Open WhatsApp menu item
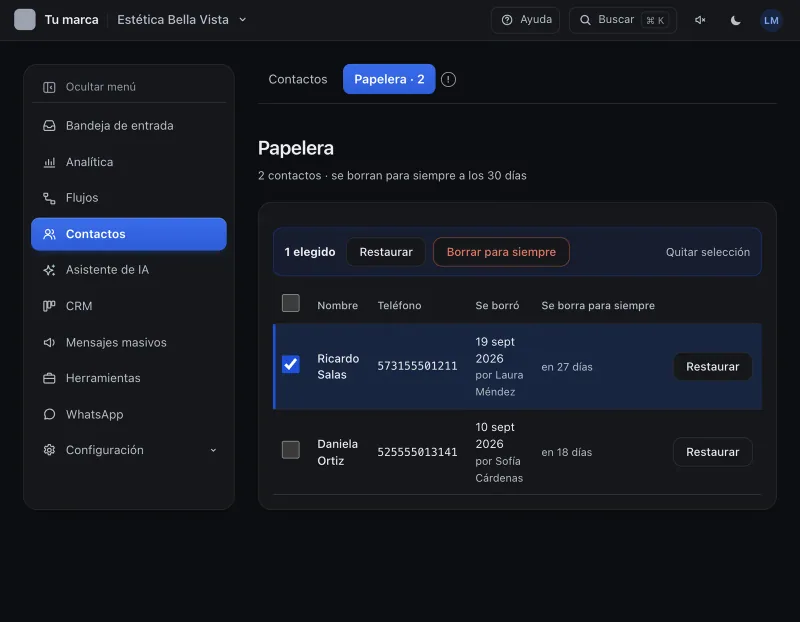Screen dimensions: 800x622 [129, 414]
